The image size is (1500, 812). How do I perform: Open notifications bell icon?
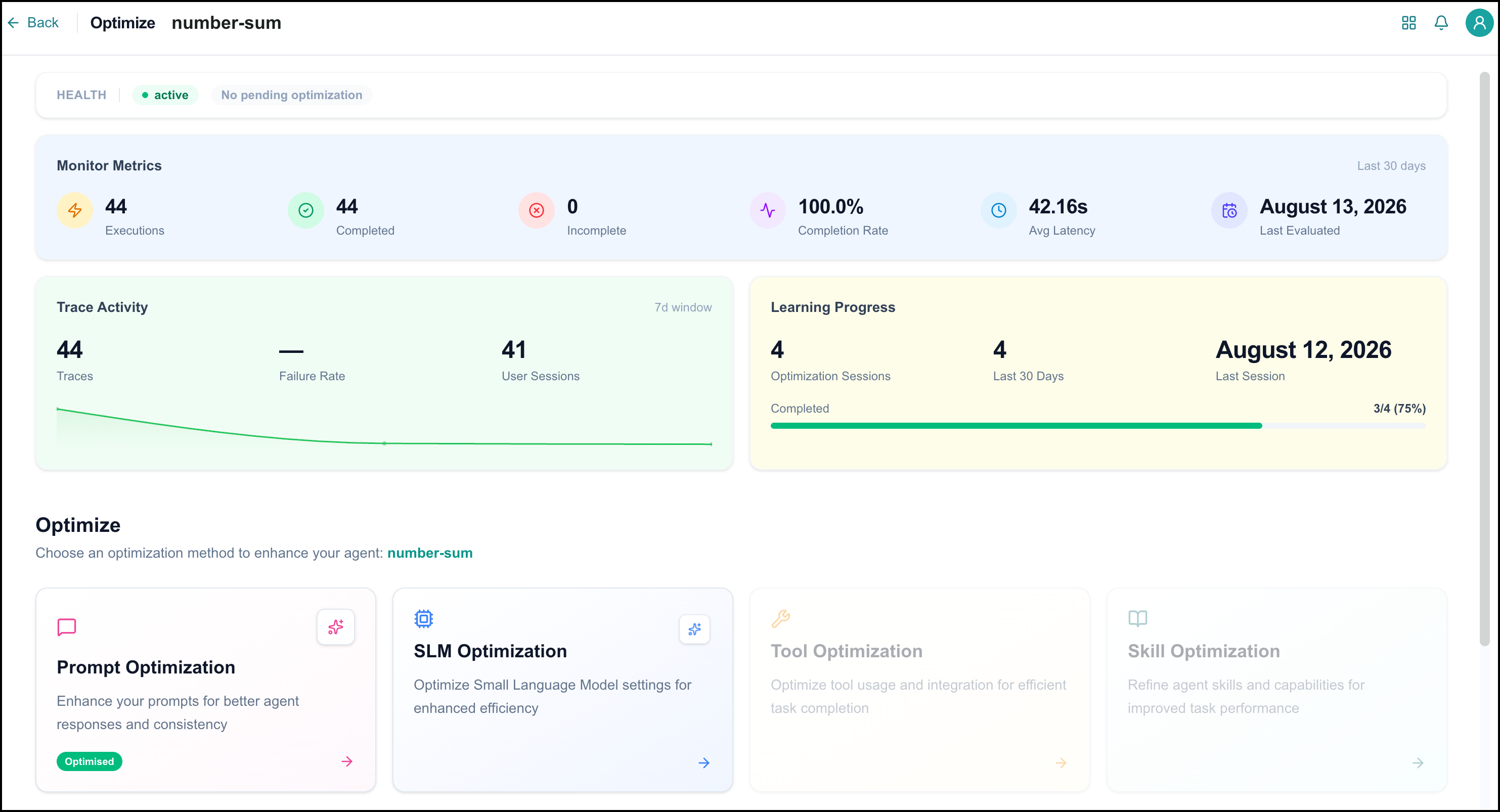point(1441,23)
